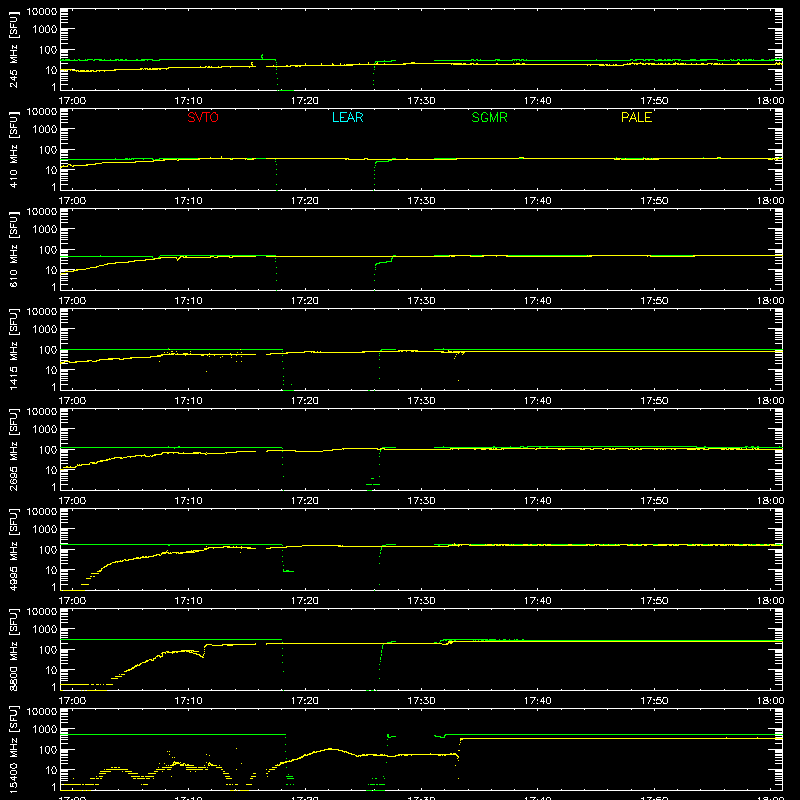The height and width of the screenshot is (800, 800).
Task: Click the 1000 y-axis value on 610 MHz panel
Action: (45, 230)
